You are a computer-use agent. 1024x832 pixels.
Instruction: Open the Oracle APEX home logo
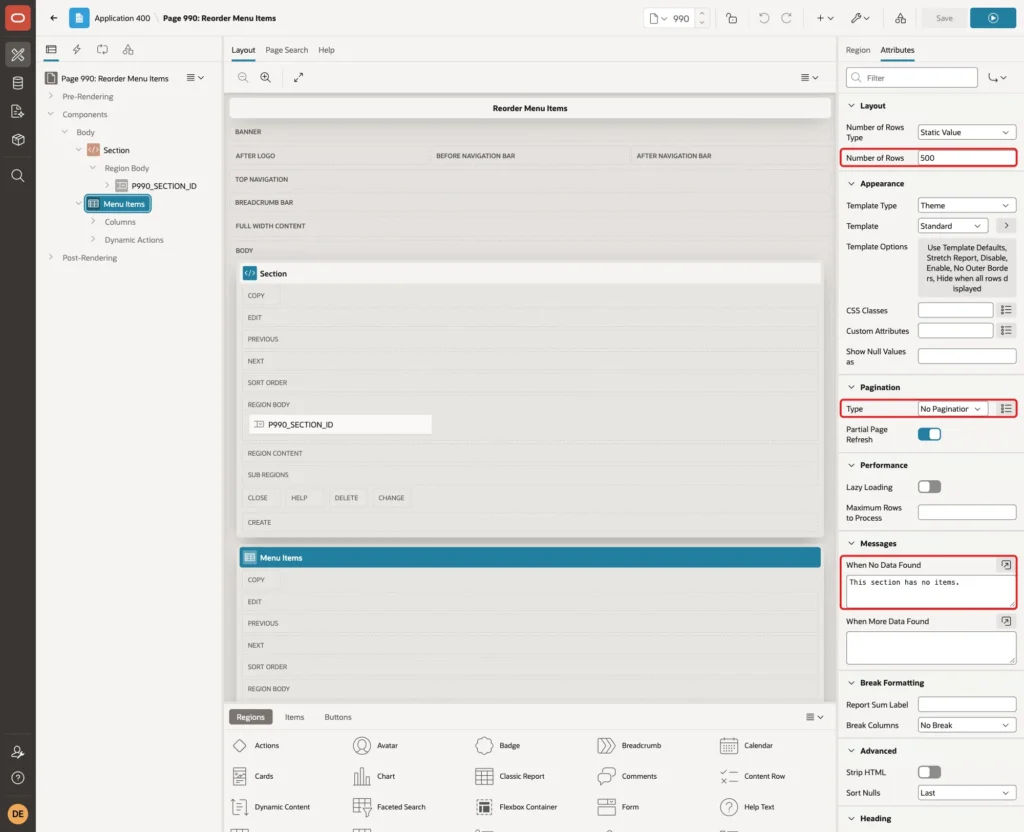18,18
